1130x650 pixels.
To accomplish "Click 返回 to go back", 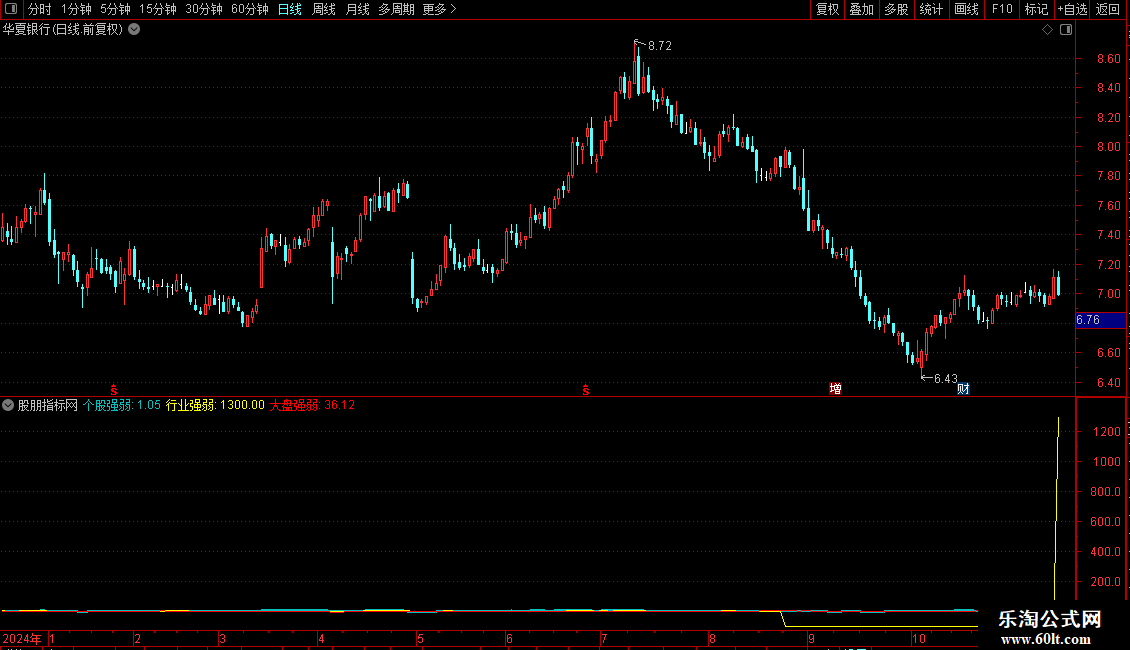I will pyautogui.click(x=1108, y=9).
